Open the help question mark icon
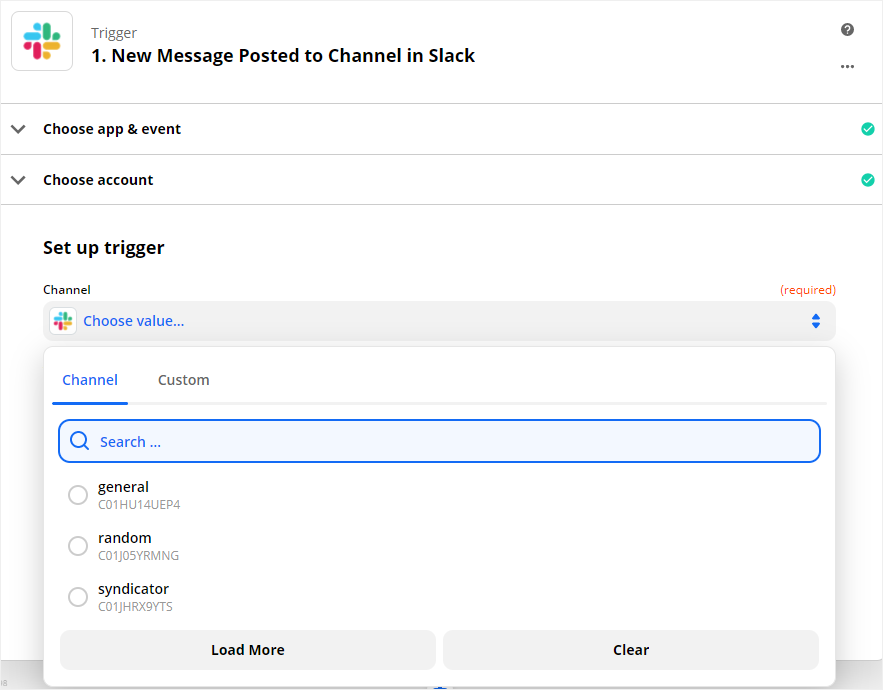The image size is (883, 690). (847, 30)
